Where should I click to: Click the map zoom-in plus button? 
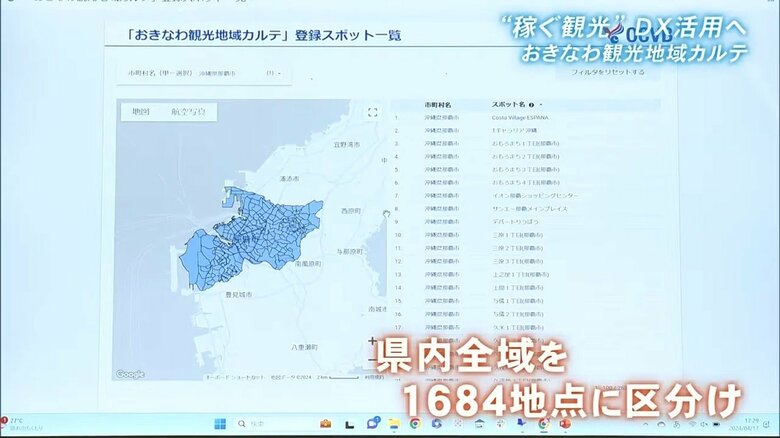point(373,340)
